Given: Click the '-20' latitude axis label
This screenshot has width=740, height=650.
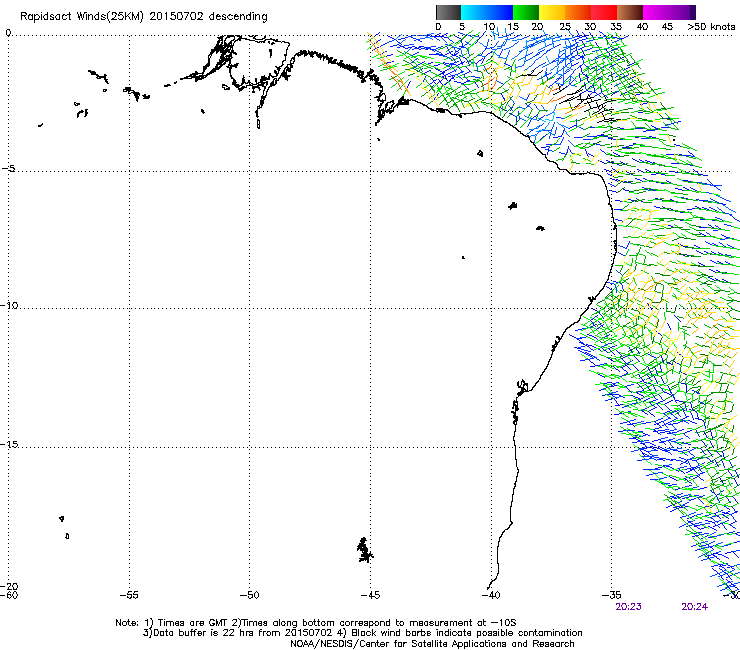Looking at the screenshot, I should 9,586.
